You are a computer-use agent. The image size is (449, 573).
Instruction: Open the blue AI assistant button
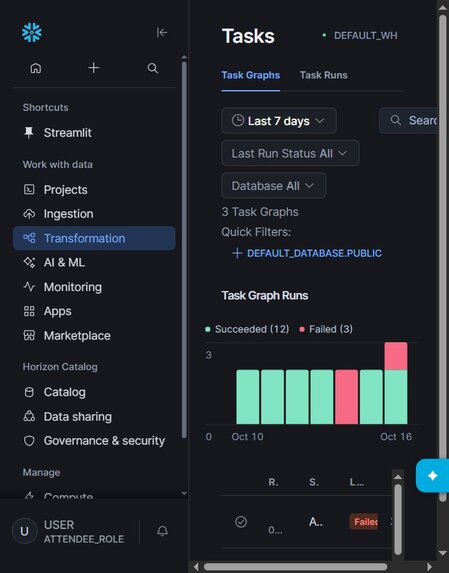coord(432,476)
